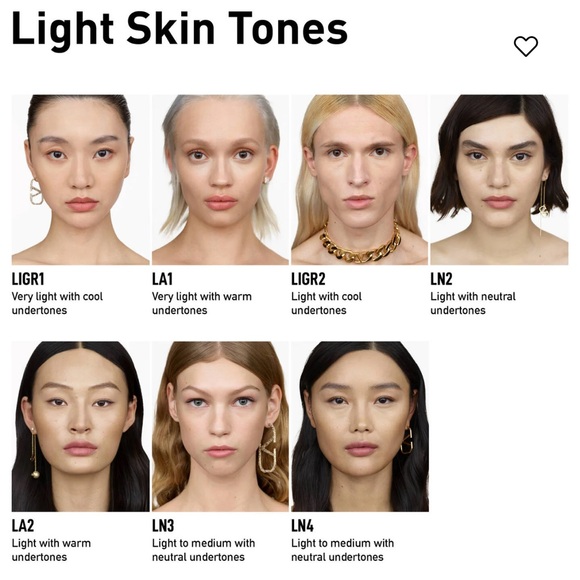The width and height of the screenshot is (580, 580).
Task: Select the LN2 shade model photo
Action: tap(499, 180)
